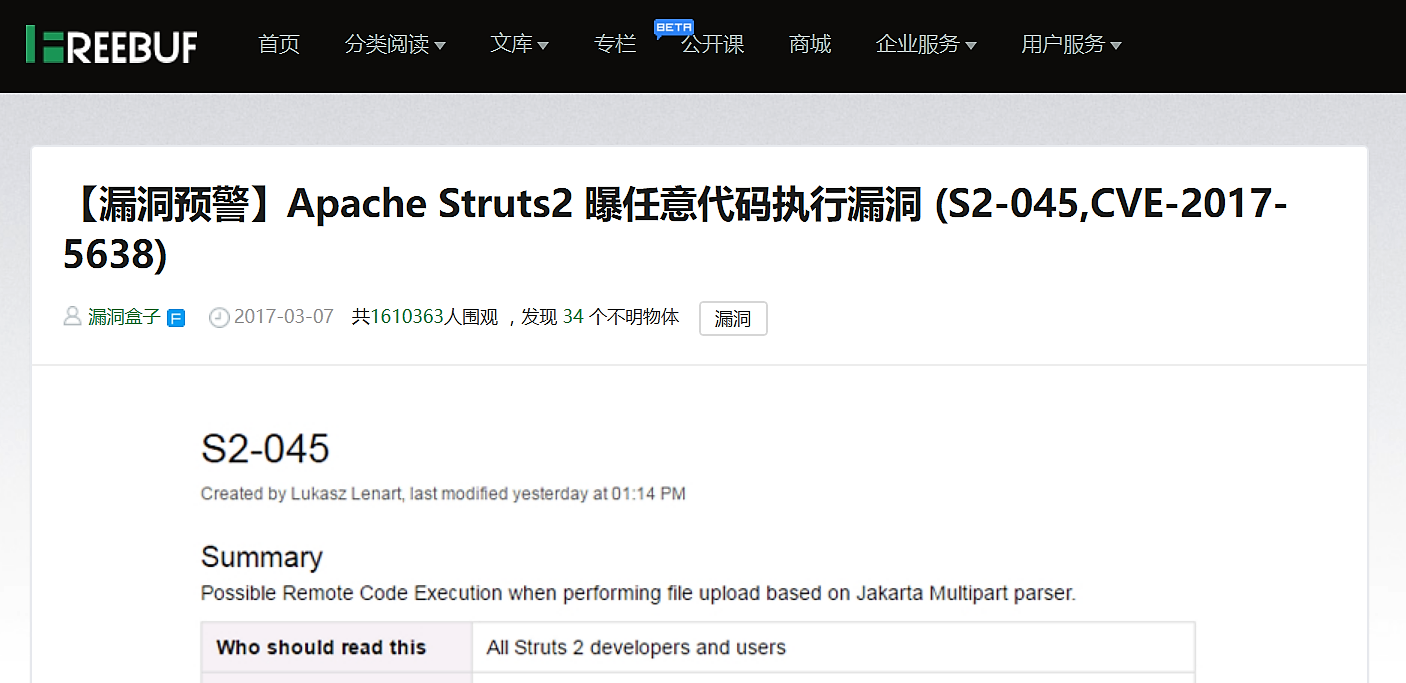Expand the 文库 dropdown menu

coord(519,44)
